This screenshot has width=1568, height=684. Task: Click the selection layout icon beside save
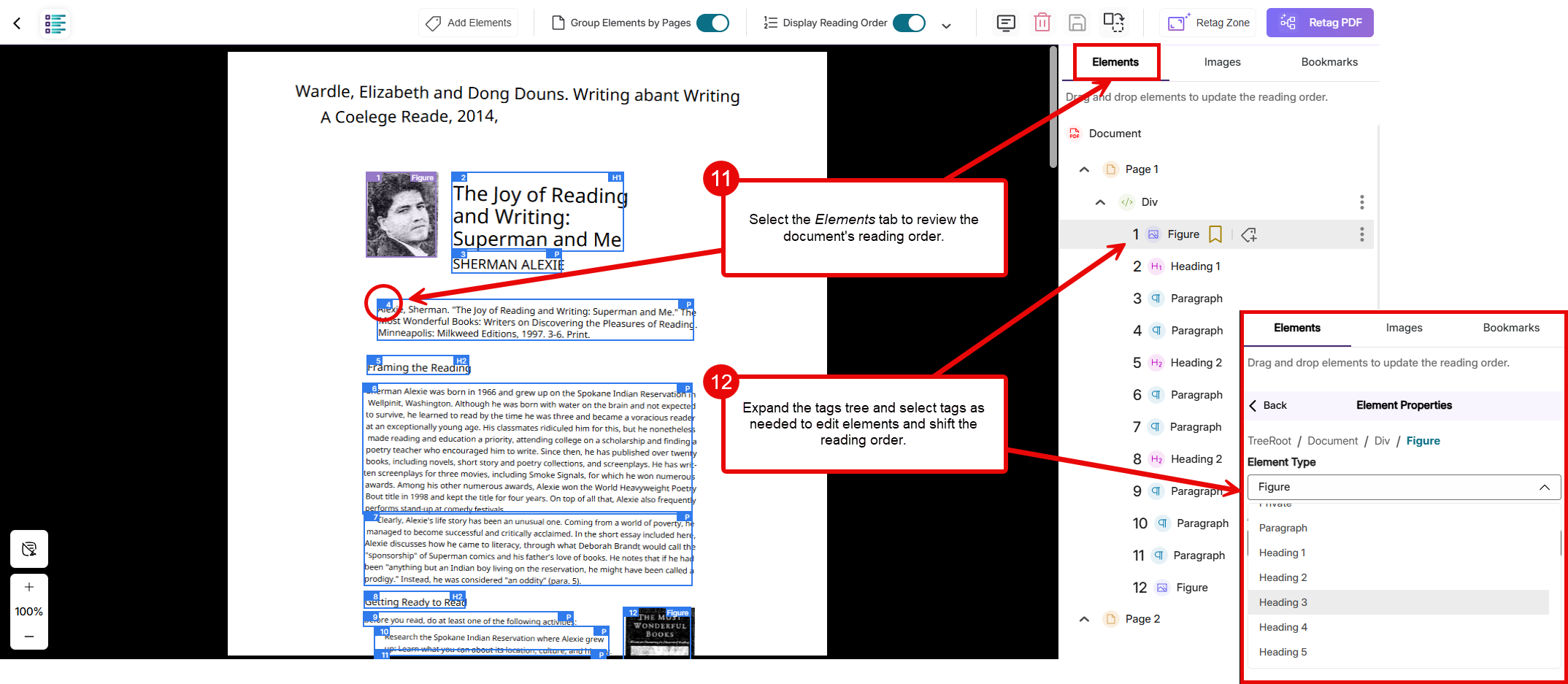[x=1114, y=22]
